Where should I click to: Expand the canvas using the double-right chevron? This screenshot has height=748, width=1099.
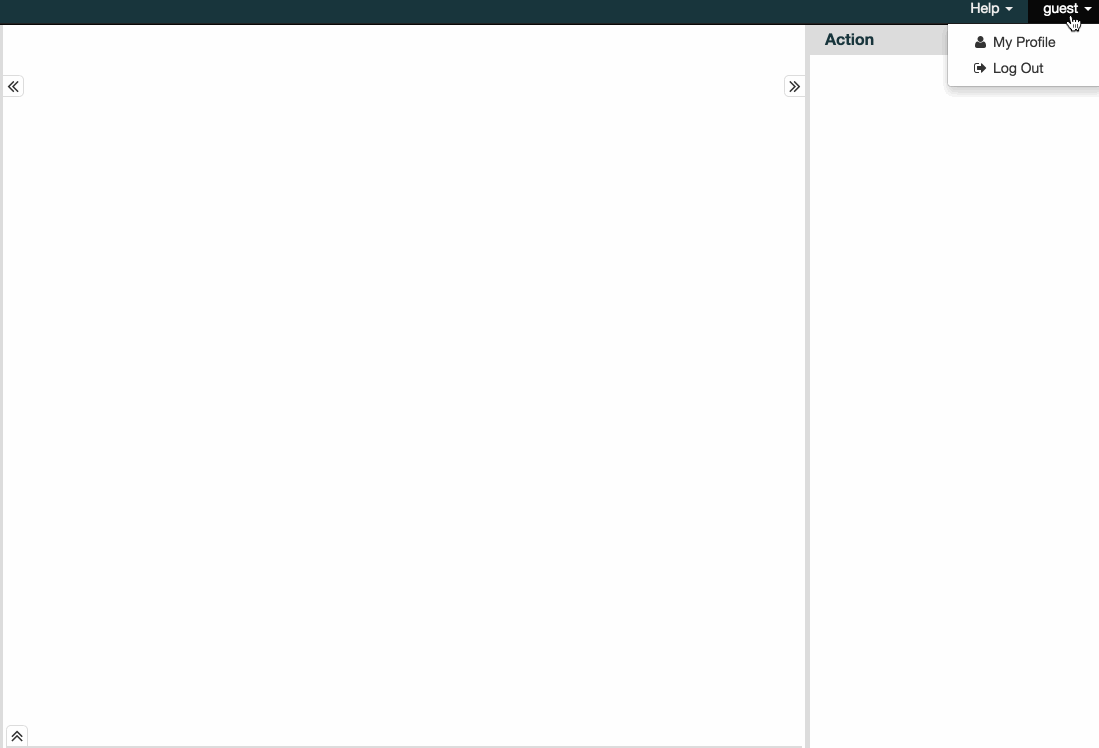click(794, 87)
